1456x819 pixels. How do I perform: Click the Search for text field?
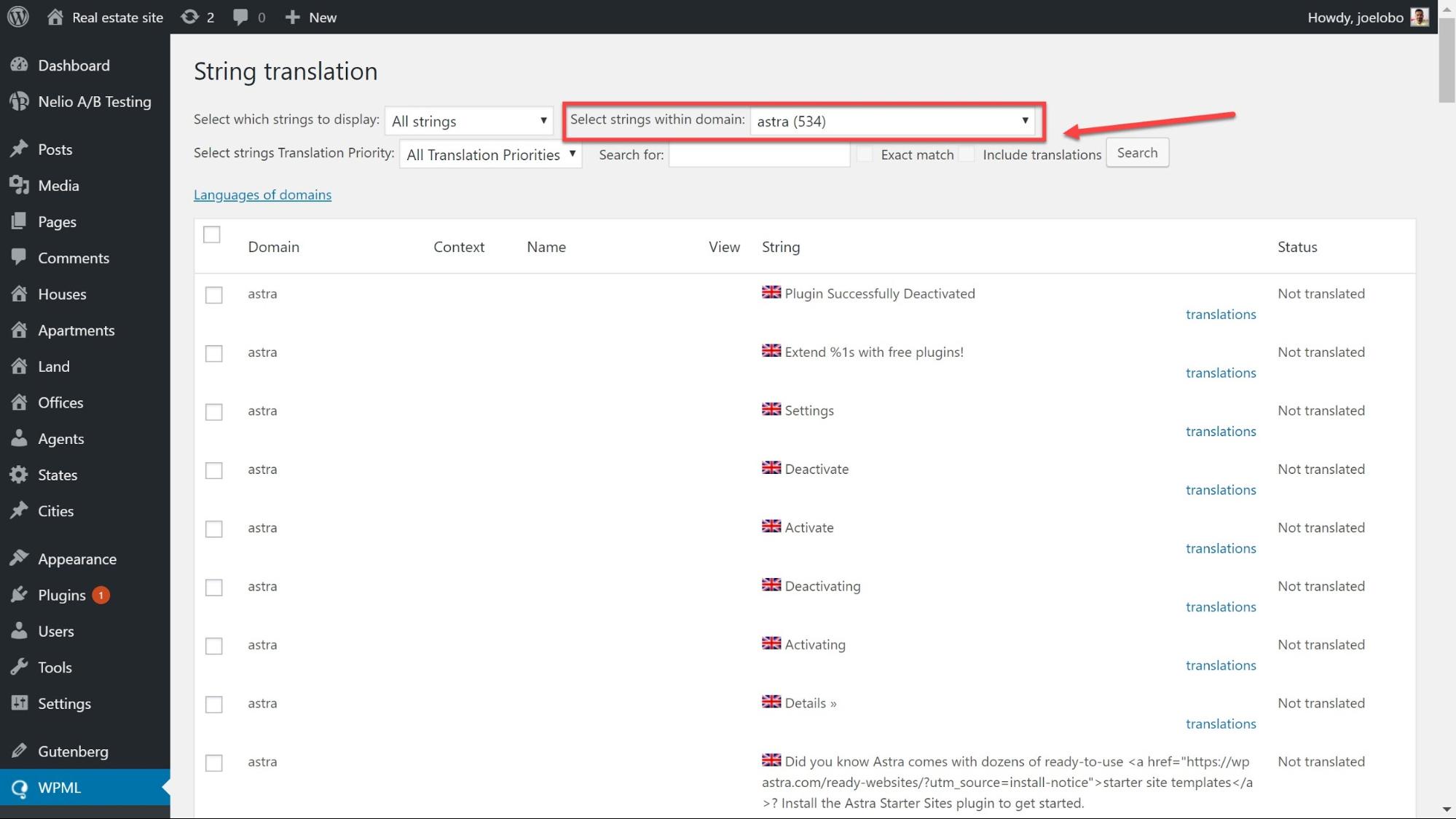pos(759,154)
